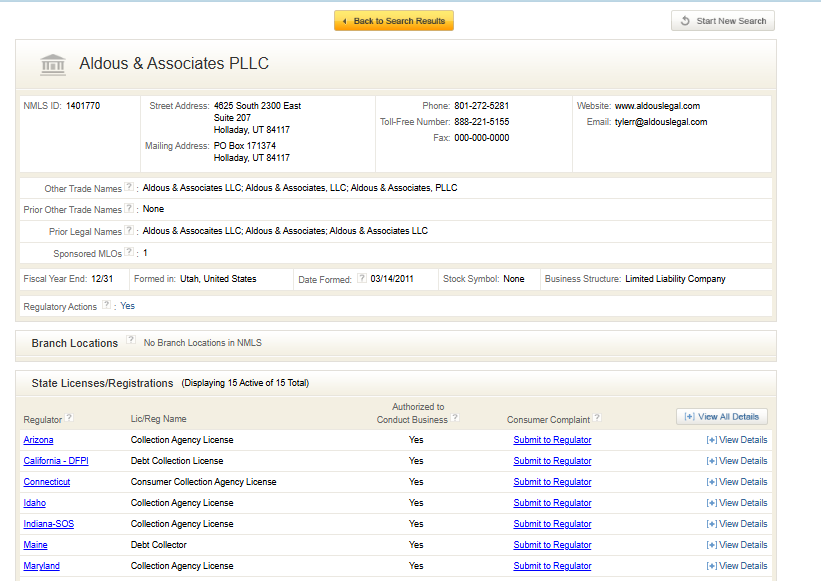
Task: Click Debt Collection License name
Action: point(177,461)
